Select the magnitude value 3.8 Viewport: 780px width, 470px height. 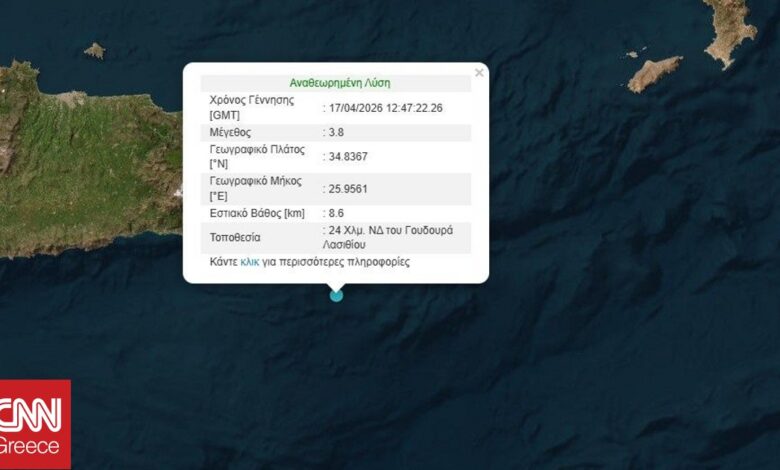coord(336,132)
